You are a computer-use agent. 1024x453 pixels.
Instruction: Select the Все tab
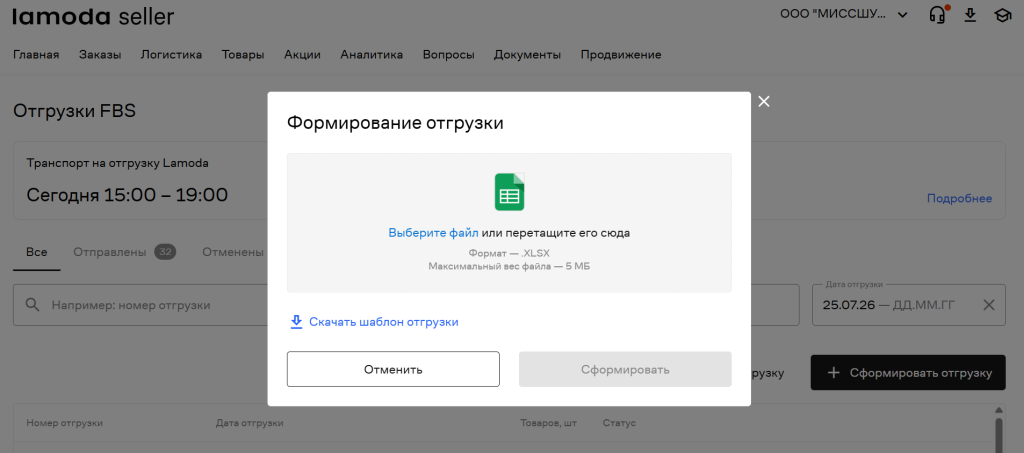click(37, 252)
